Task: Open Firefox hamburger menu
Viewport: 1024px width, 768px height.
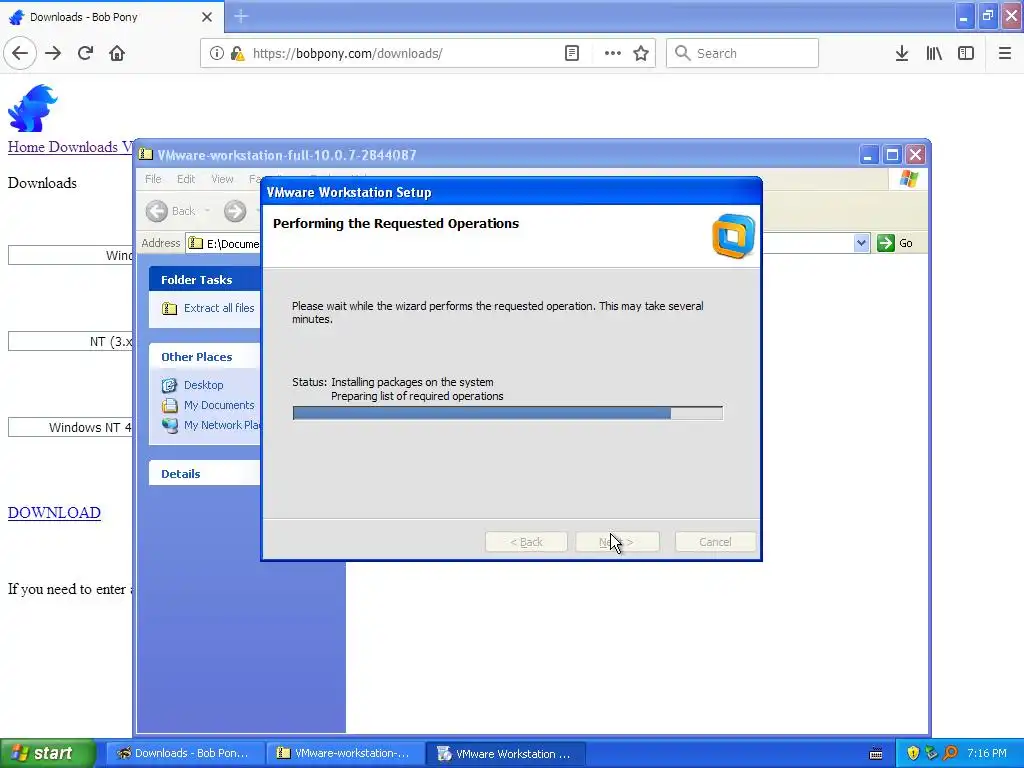Action: [x=1004, y=54]
